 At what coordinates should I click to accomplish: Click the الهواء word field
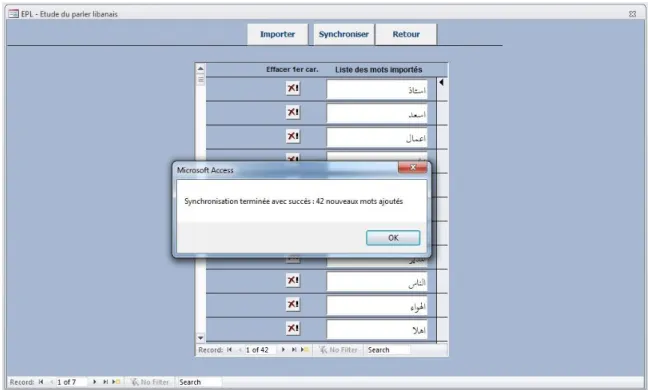[377, 306]
